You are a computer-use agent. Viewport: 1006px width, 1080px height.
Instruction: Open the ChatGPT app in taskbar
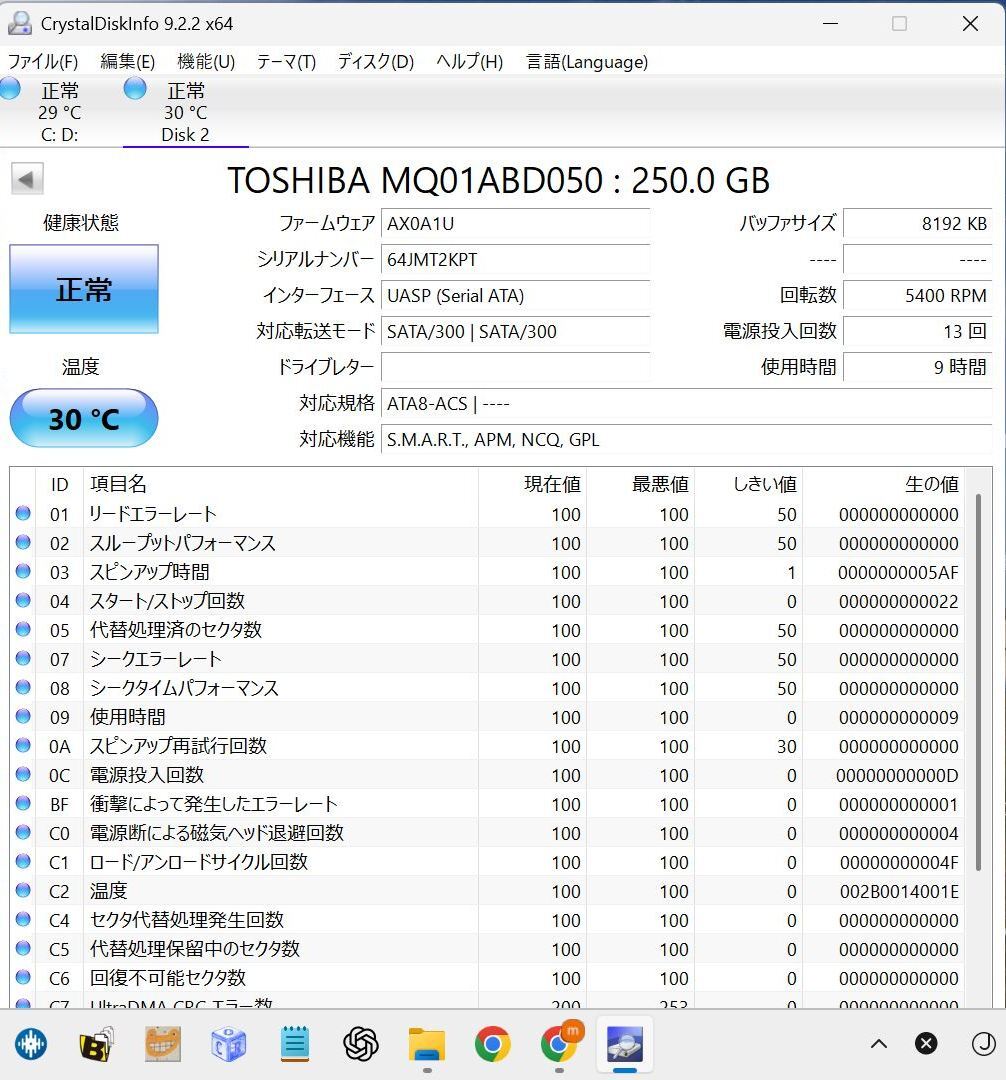click(x=361, y=1044)
